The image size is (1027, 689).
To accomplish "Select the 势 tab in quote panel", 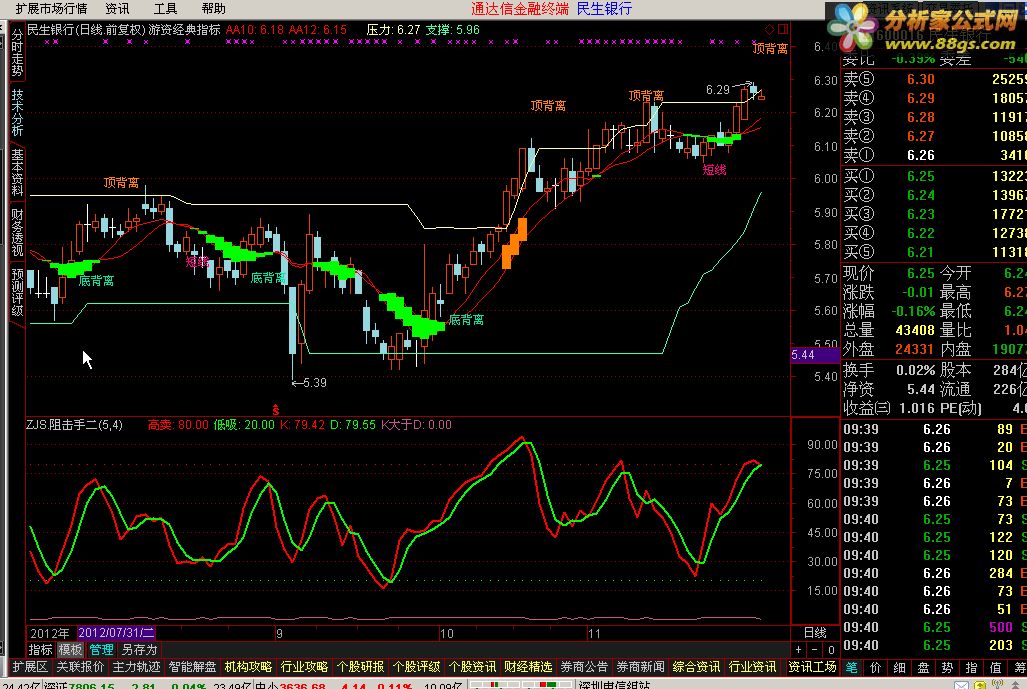I will click(x=947, y=667).
